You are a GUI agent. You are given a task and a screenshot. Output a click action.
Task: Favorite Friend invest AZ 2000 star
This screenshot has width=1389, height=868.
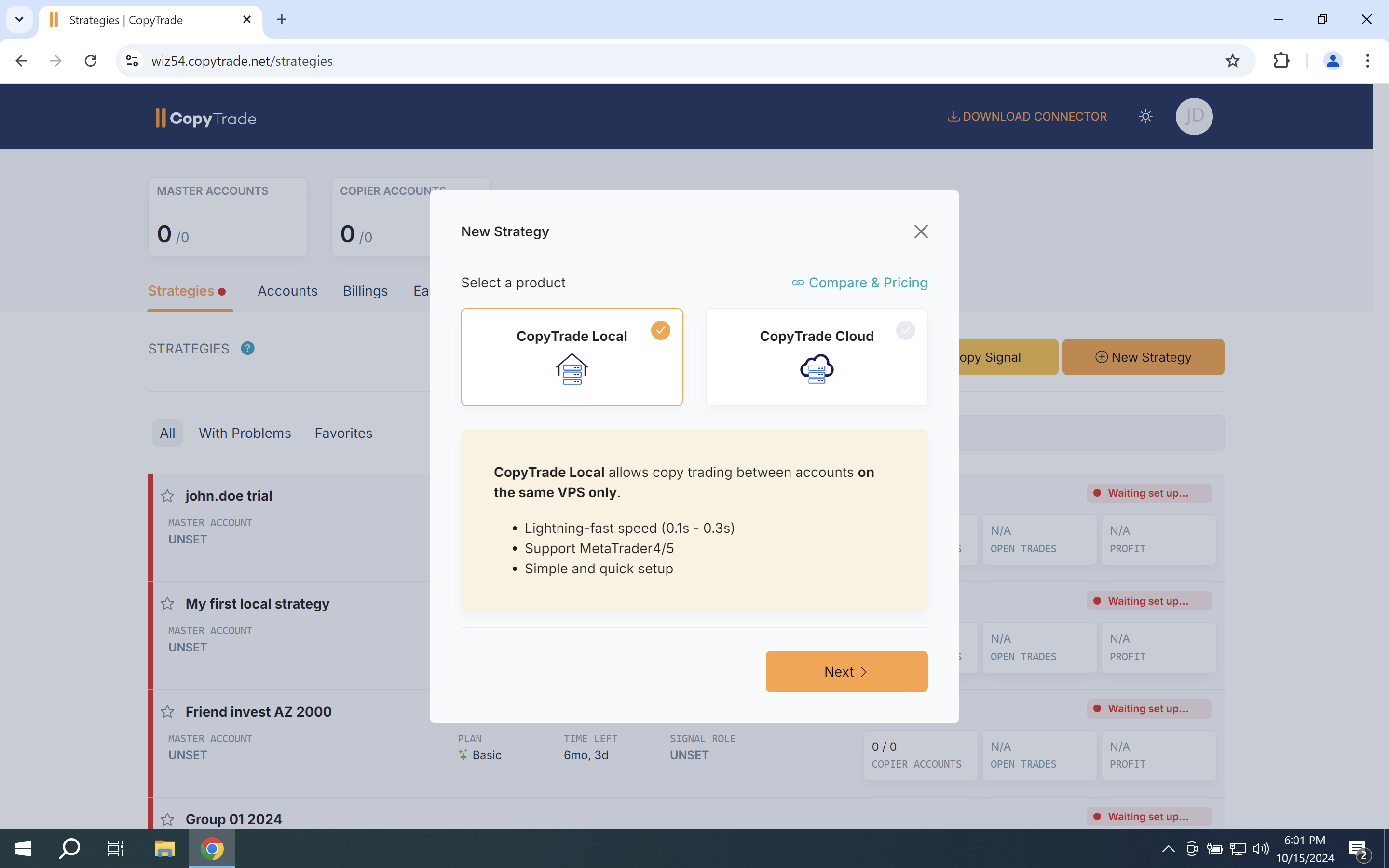click(167, 712)
